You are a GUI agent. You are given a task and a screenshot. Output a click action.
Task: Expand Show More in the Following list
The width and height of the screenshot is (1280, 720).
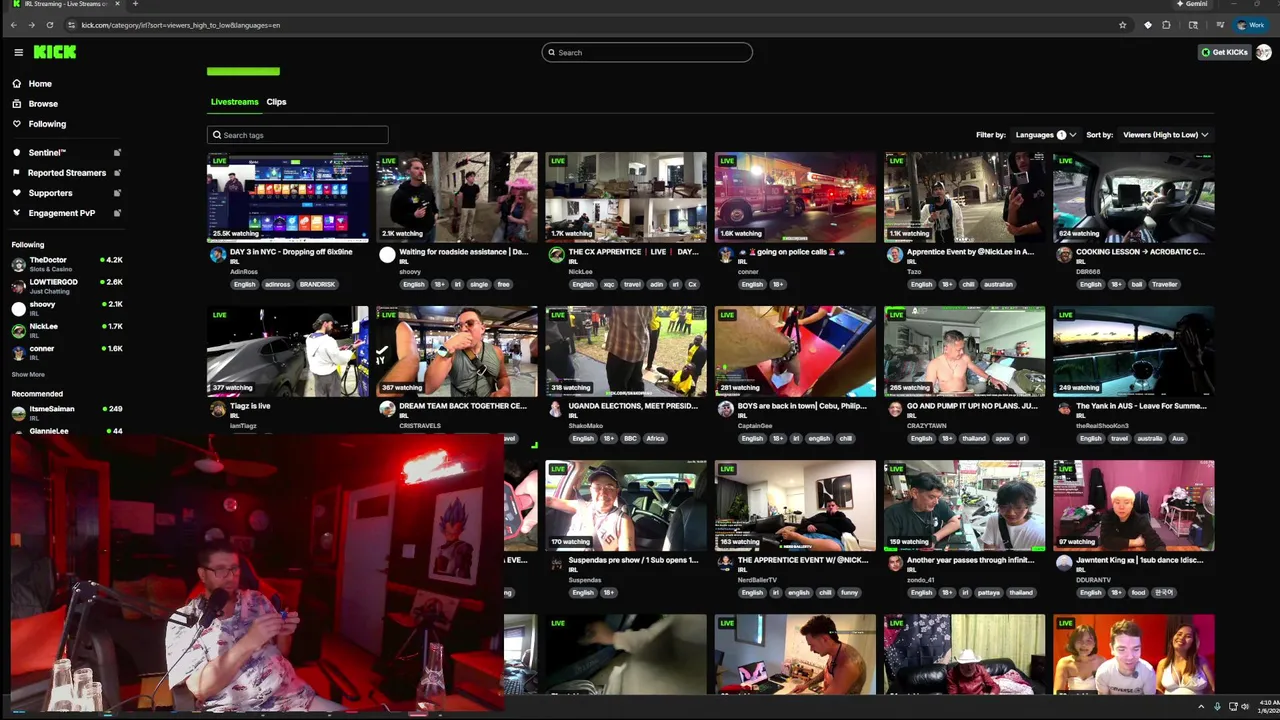pos(28,374)
